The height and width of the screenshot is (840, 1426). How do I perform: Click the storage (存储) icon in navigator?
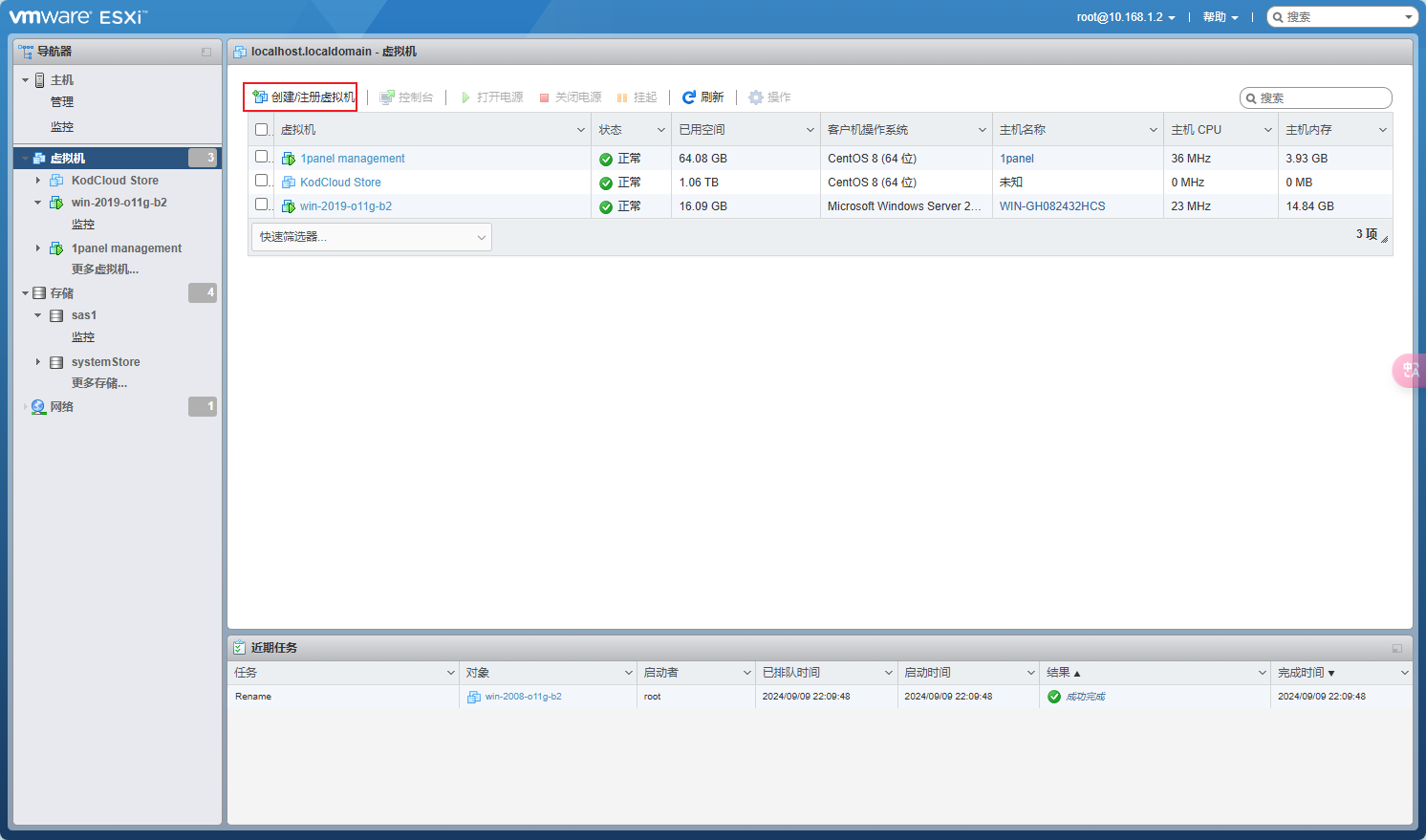click(x=39, y=293)
